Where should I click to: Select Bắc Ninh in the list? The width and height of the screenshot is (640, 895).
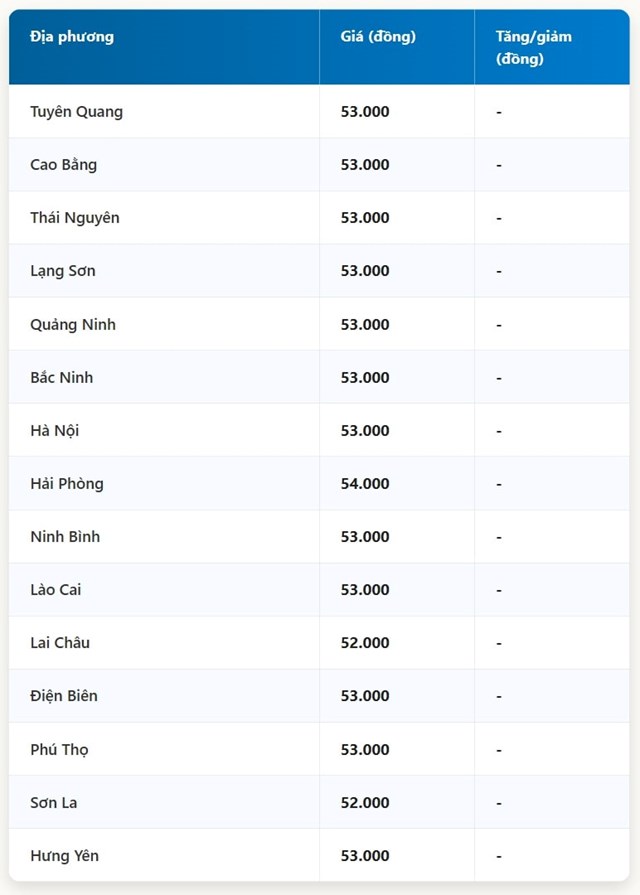[62, 378]
